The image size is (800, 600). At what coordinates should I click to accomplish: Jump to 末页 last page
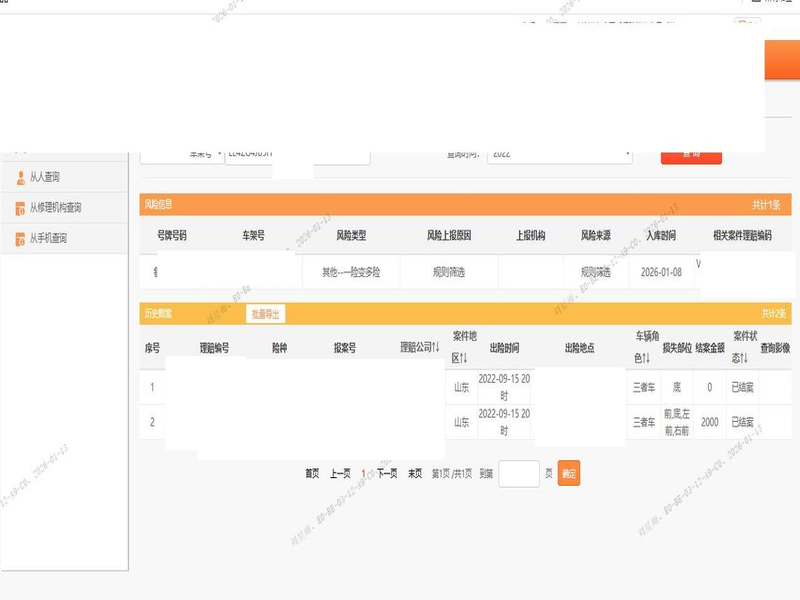[414, 474]
